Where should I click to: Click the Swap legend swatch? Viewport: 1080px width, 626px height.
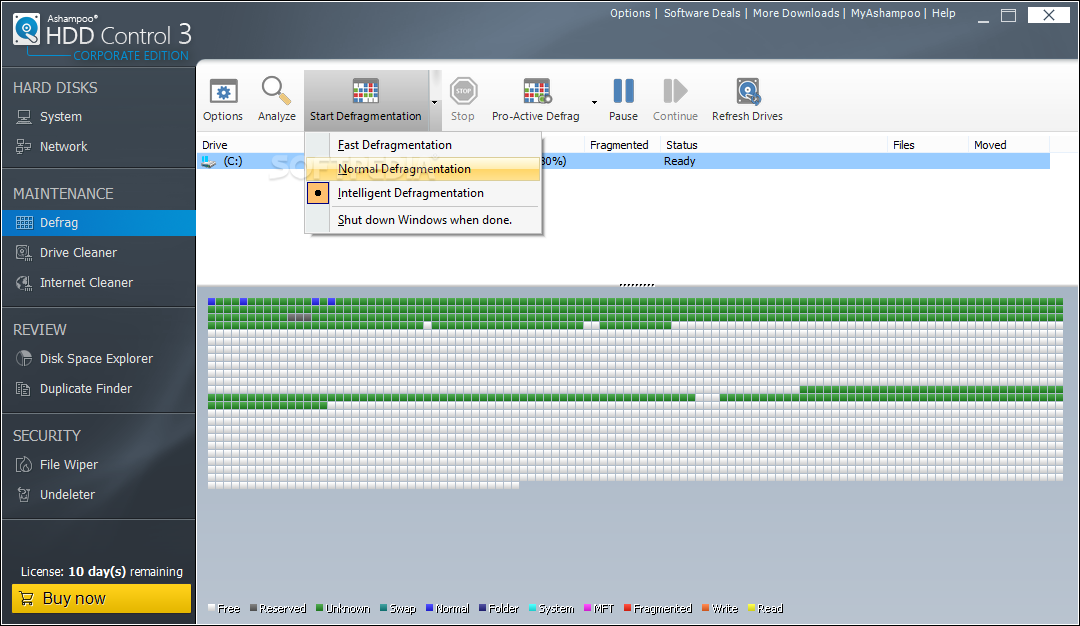384,608
